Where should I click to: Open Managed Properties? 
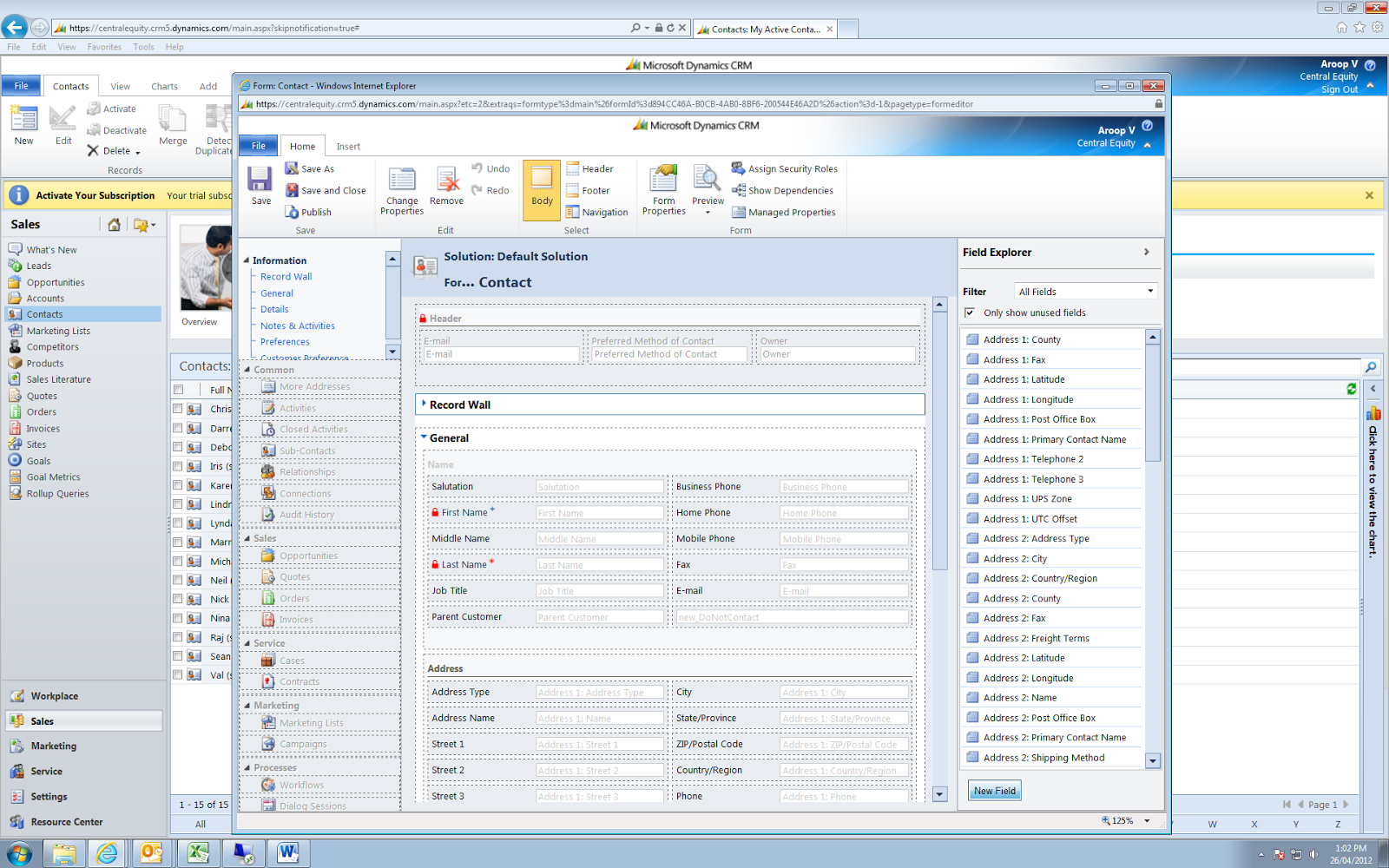pyautogui.click(x=738, y=212)
